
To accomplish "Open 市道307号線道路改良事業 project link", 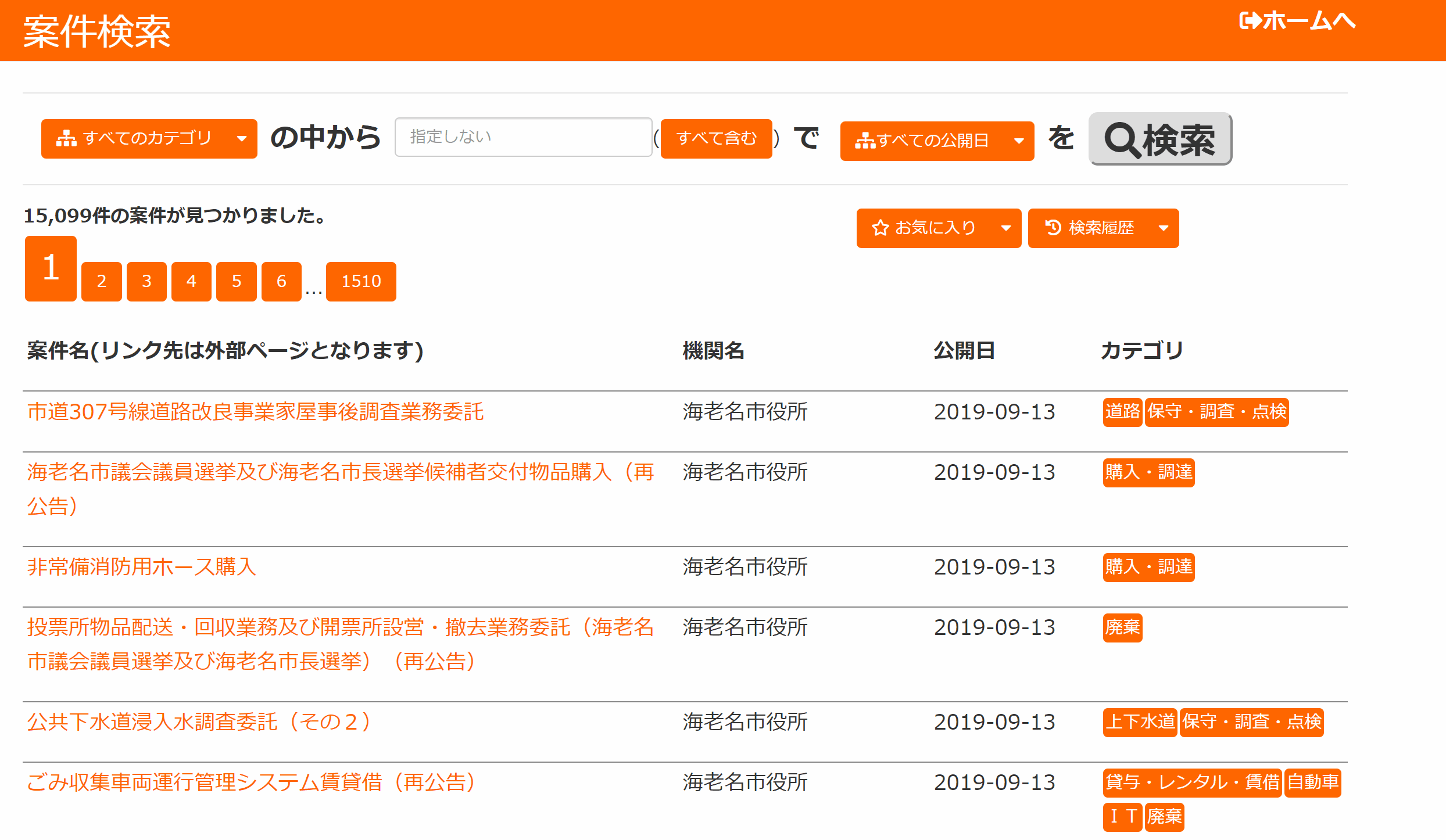I will [255, 412].
